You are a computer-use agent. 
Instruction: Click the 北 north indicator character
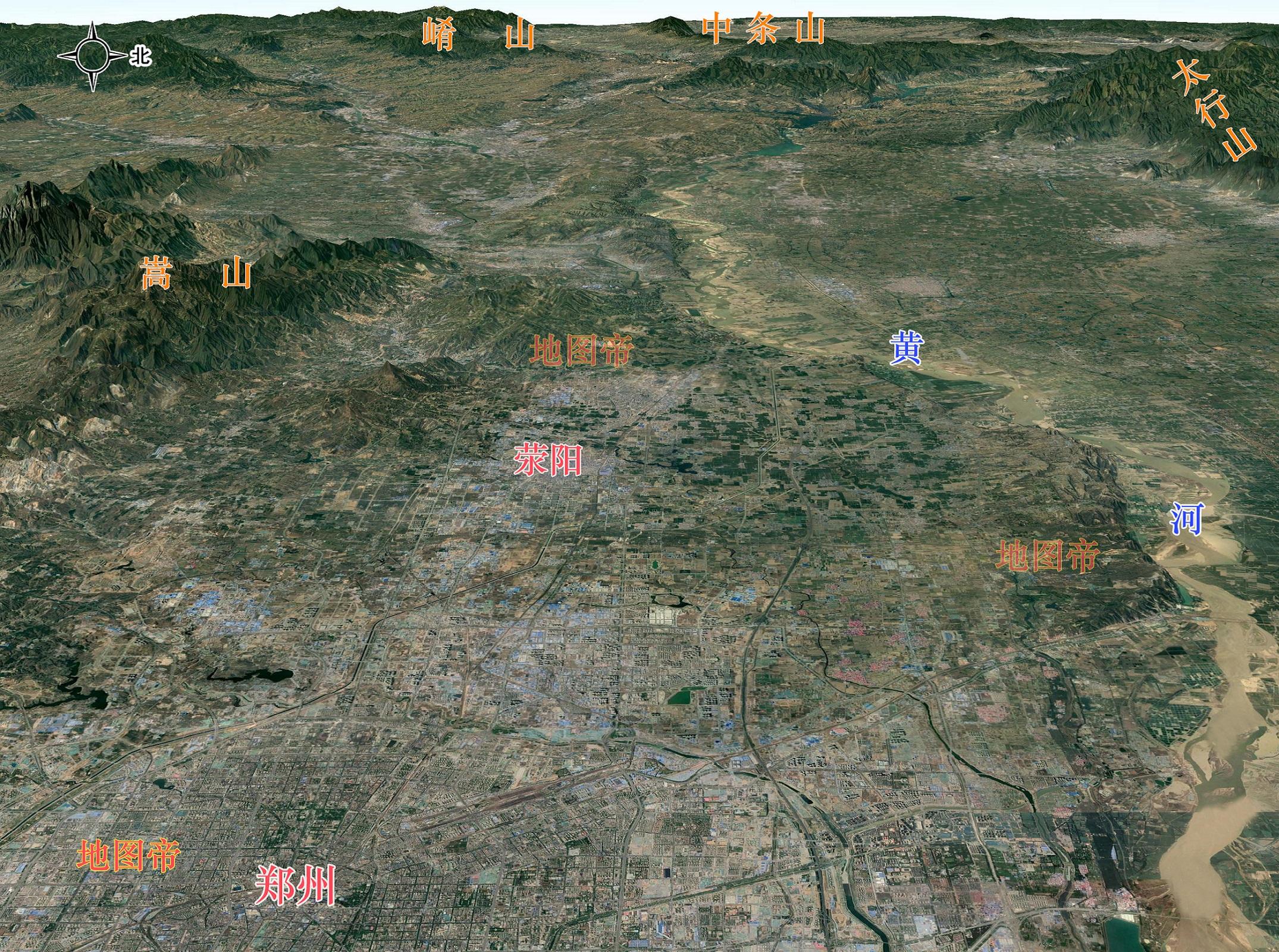tap(141, 57)
